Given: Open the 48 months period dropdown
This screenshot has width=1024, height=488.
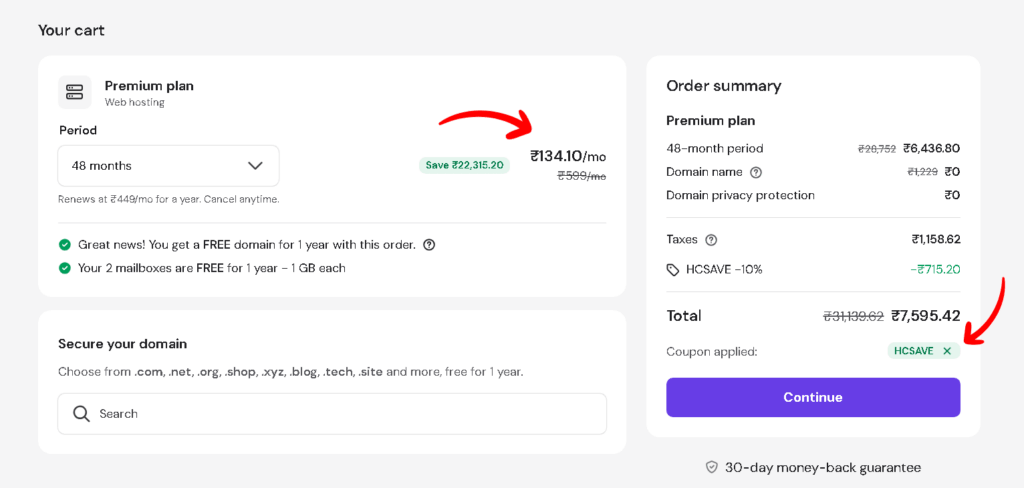Looking at the screenshot, I should coord(168,166).
